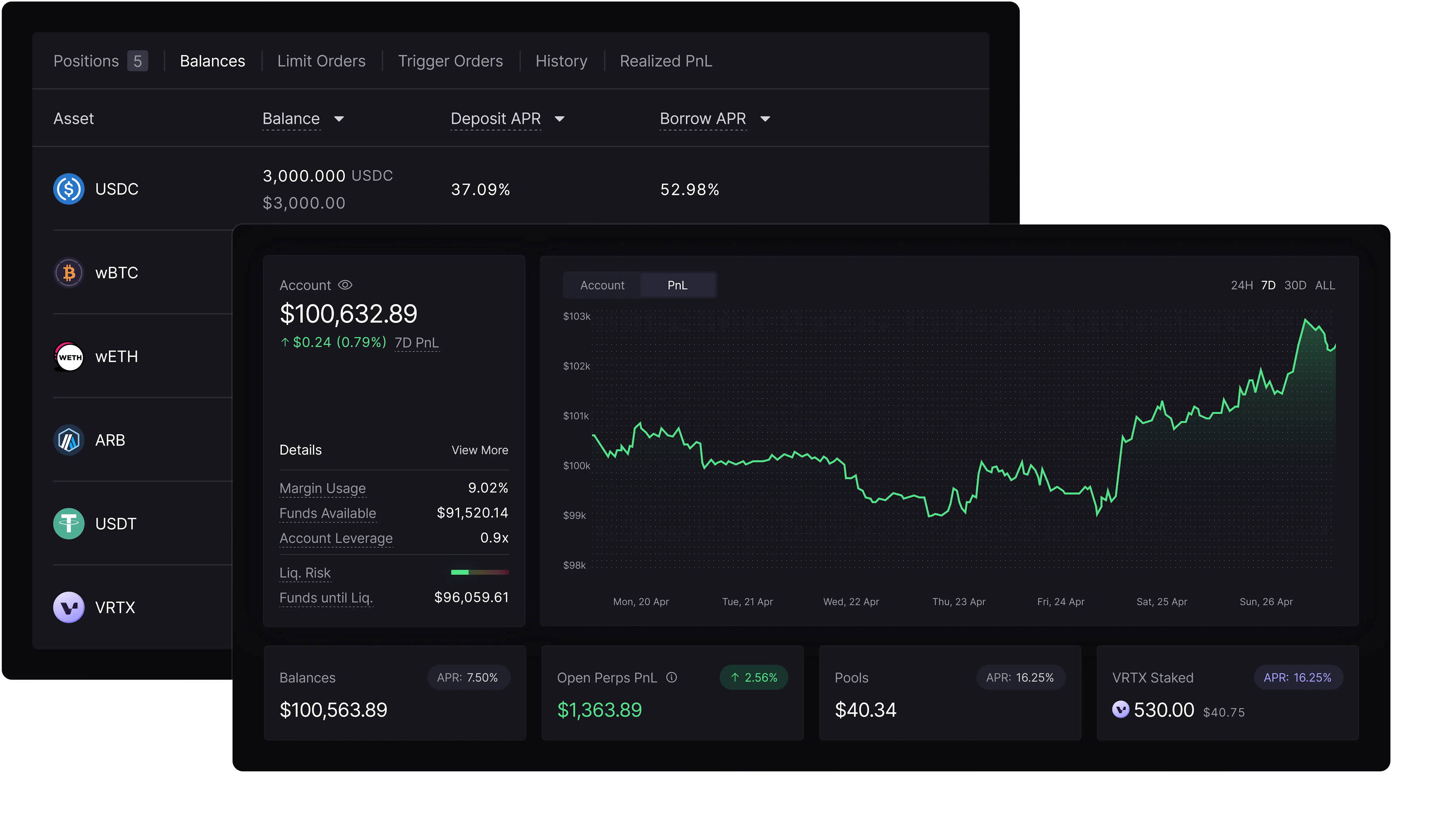This screenshot has height=829, width=1456.
Task: Open the Limit Orders tab
Action: pos(321,61)
